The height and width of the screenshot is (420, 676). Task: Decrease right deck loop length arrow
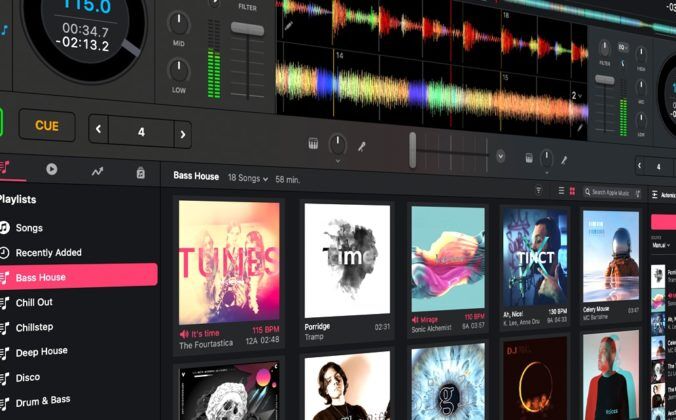640,166
